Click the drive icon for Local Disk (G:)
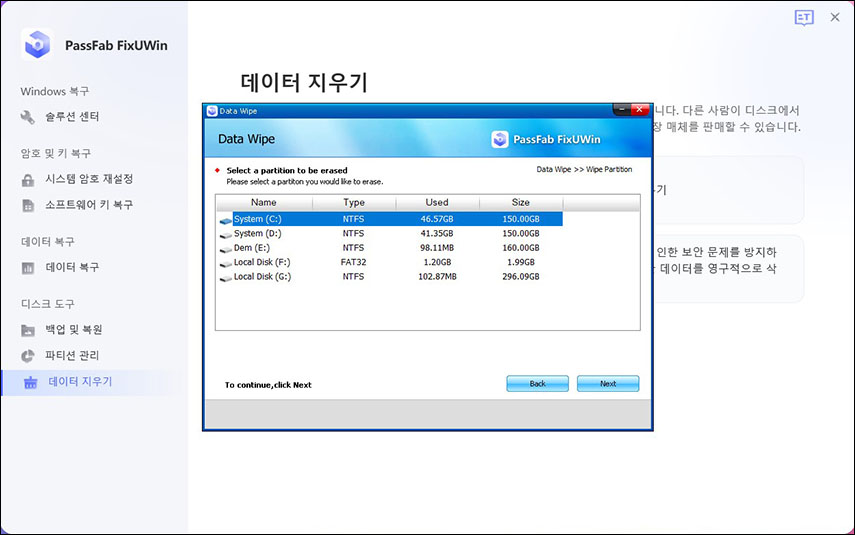The height and width of the screenshot is (535, 855). (x=226, y=278)
